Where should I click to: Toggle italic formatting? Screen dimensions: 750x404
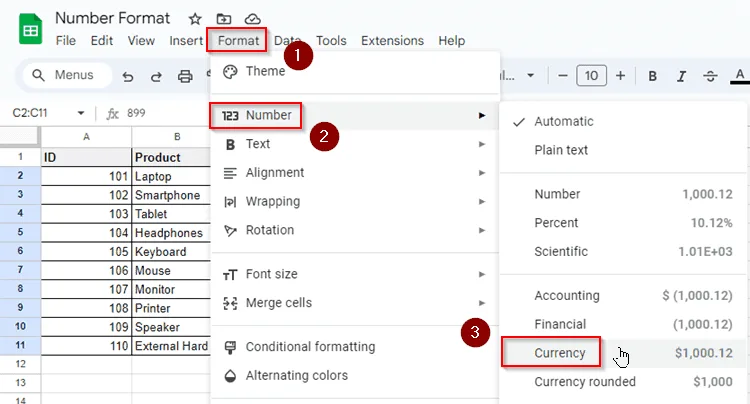coord(681,76)
